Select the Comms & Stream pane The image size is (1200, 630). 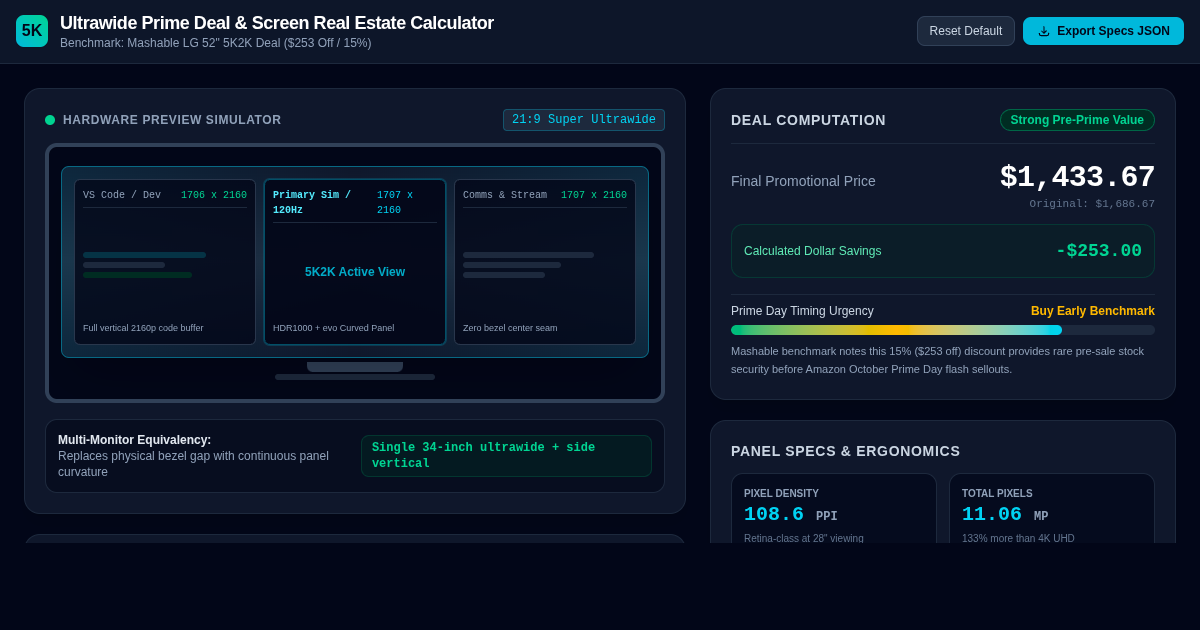pyautogui.click(x=545, y=262)
